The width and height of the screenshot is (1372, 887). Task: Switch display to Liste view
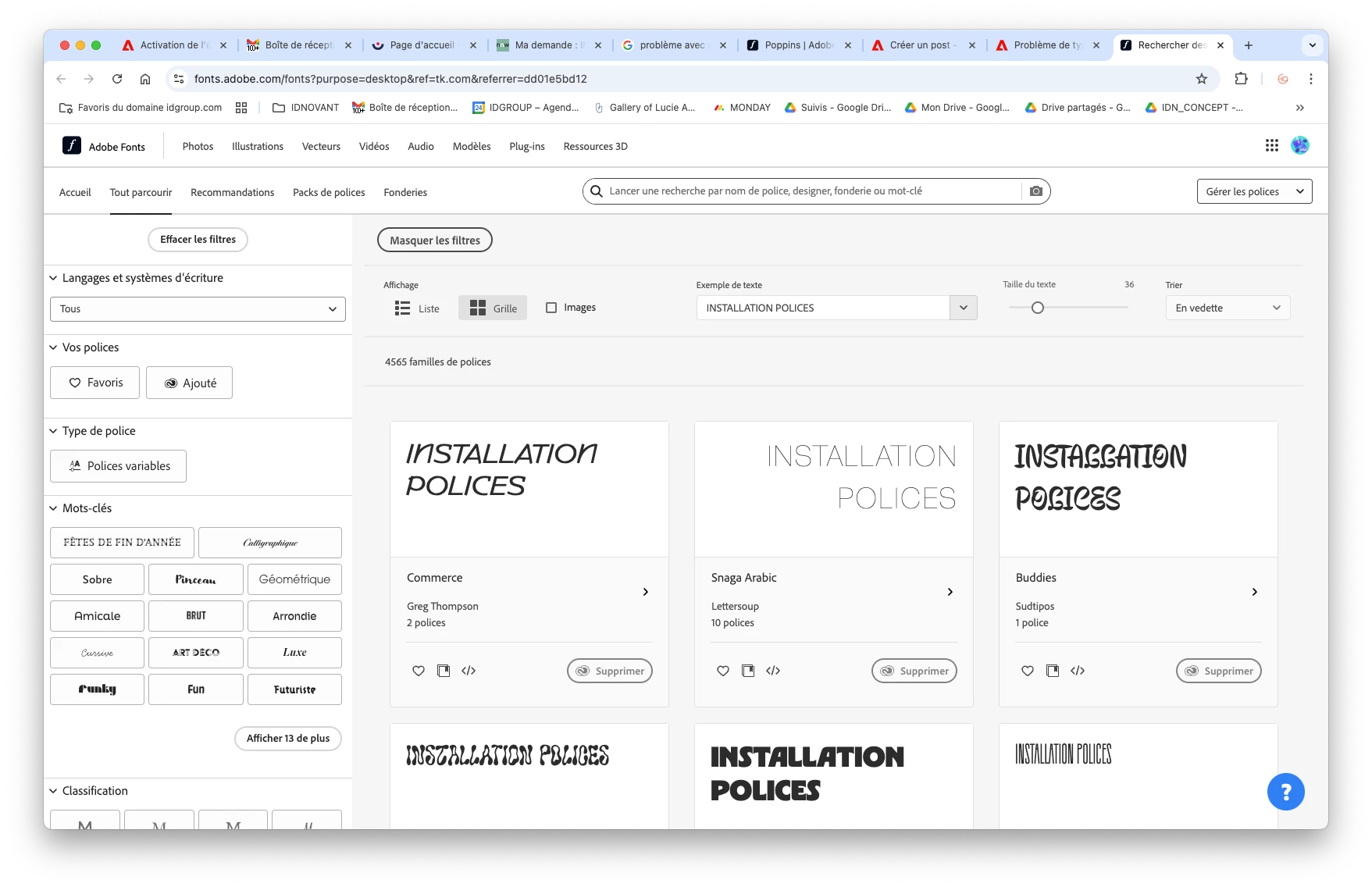(418, 308)
